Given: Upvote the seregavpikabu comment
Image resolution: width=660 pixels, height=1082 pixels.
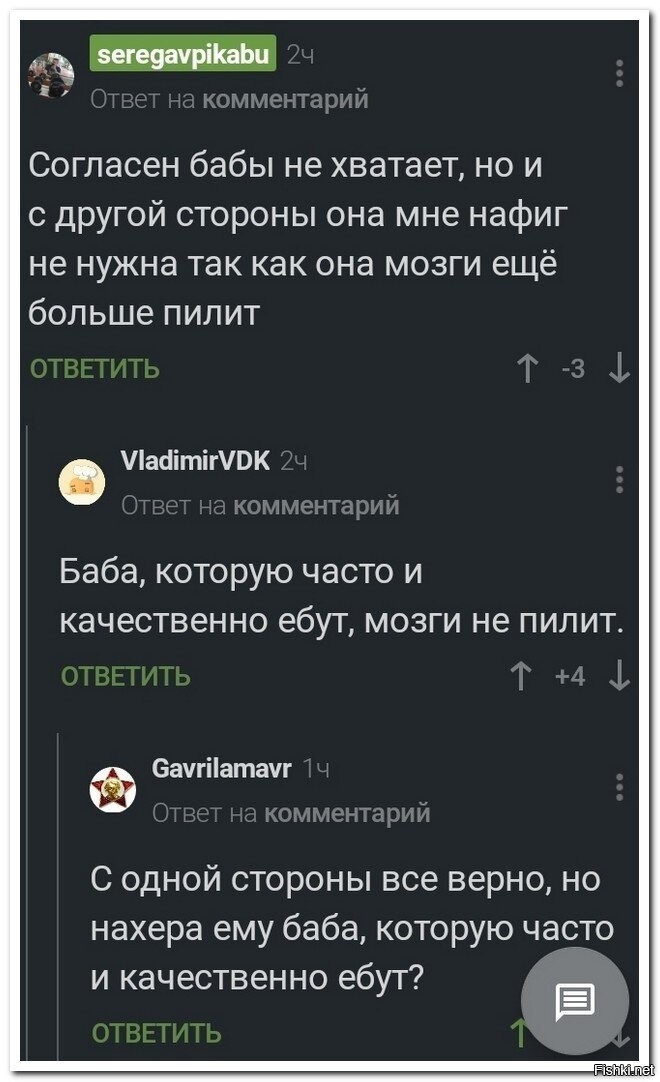Looking at the screenshot, I should click(x=528, y=369).
